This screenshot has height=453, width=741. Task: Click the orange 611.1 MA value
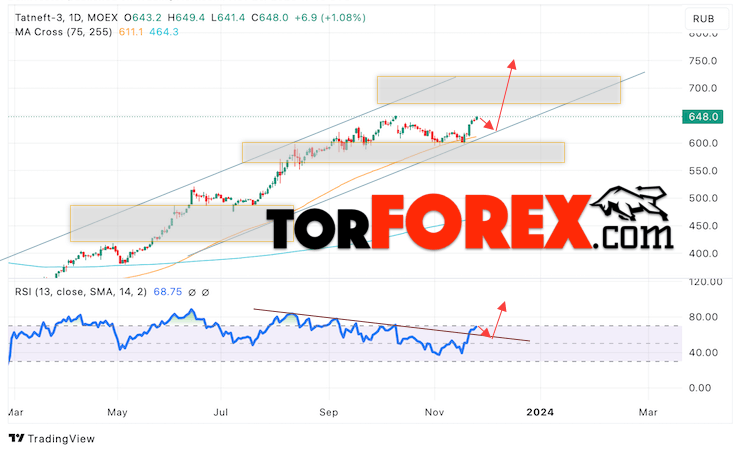(x=131, y=32)
